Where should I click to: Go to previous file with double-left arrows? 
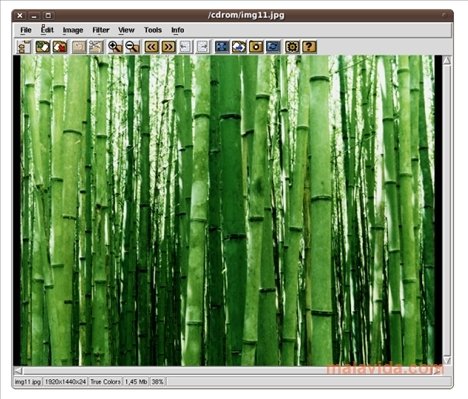151,47
